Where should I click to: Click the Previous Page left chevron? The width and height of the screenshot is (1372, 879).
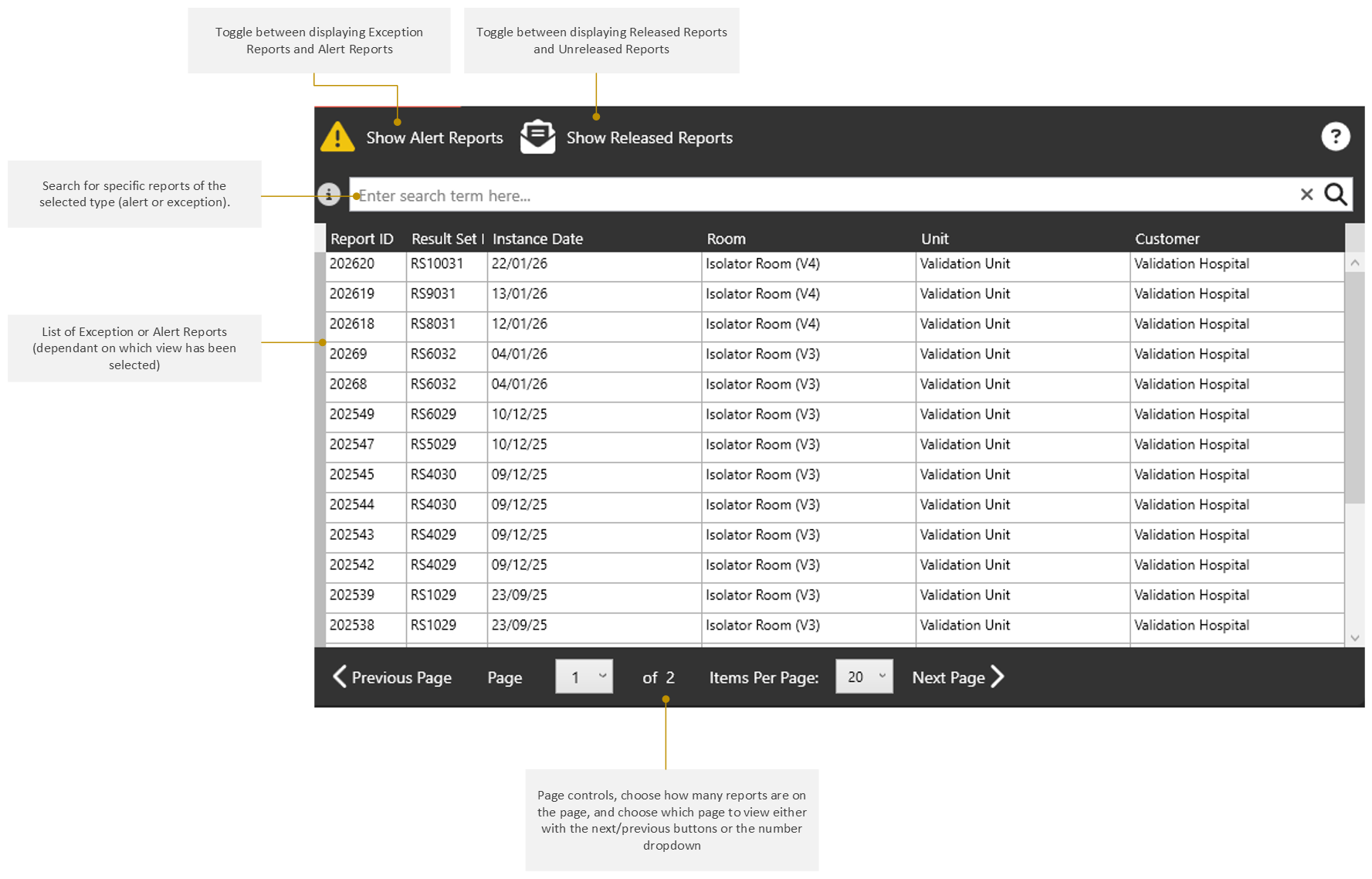340,677
